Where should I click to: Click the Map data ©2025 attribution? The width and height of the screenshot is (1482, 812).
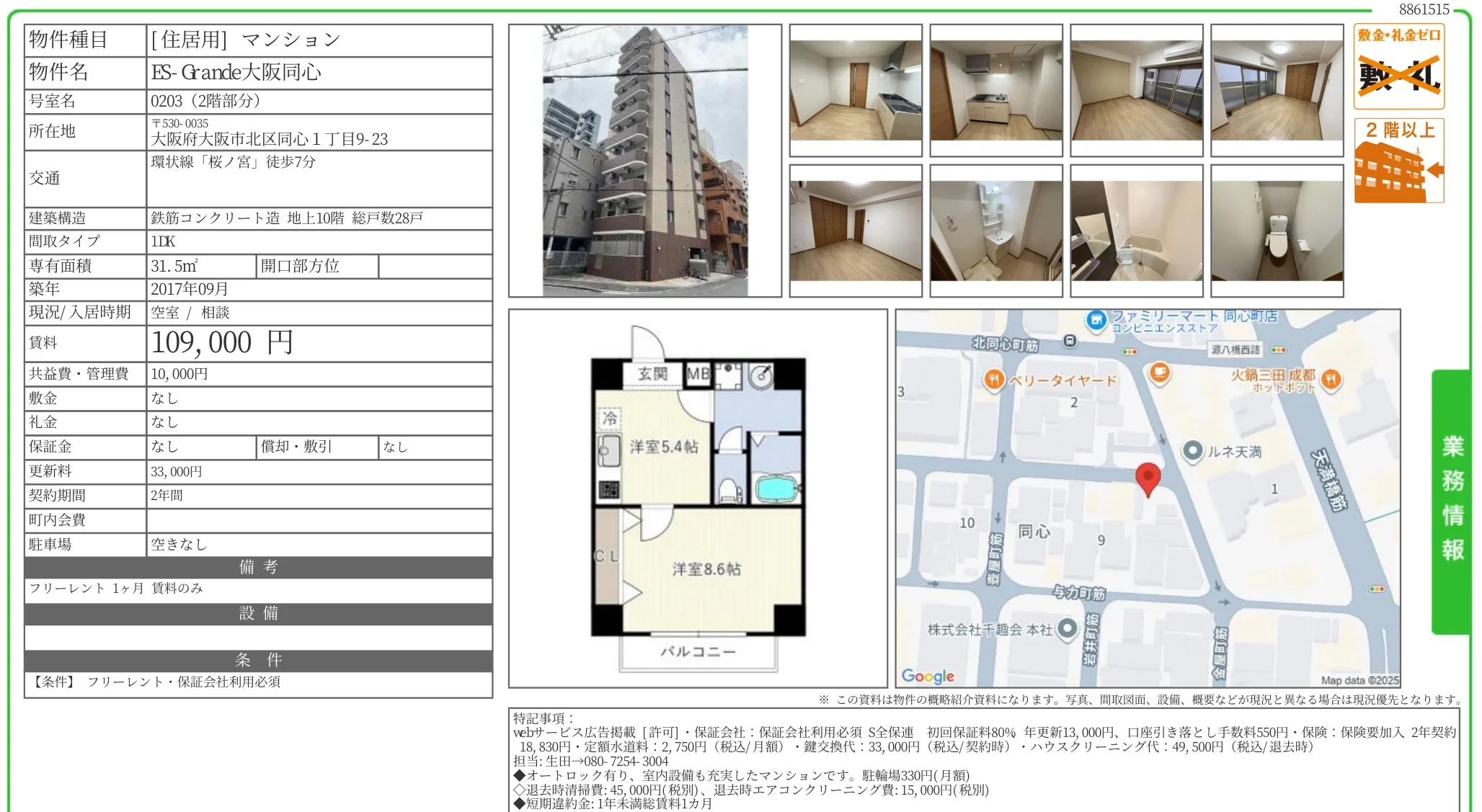[x=1359, y=680]
